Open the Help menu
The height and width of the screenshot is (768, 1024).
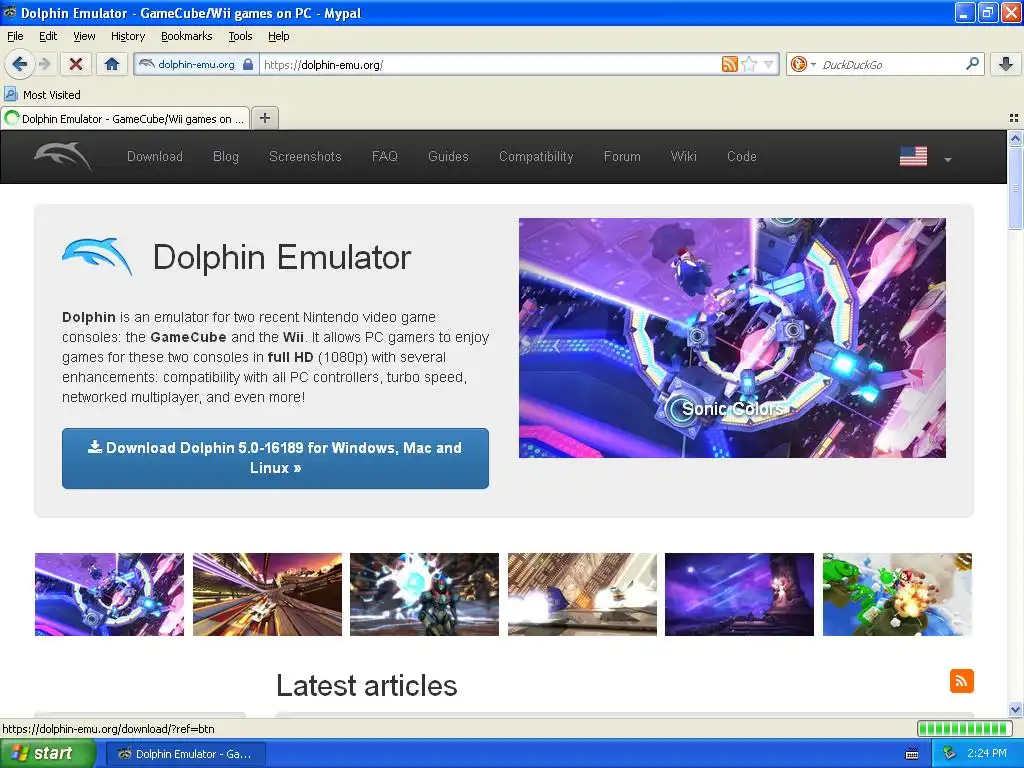click(278, 36)
